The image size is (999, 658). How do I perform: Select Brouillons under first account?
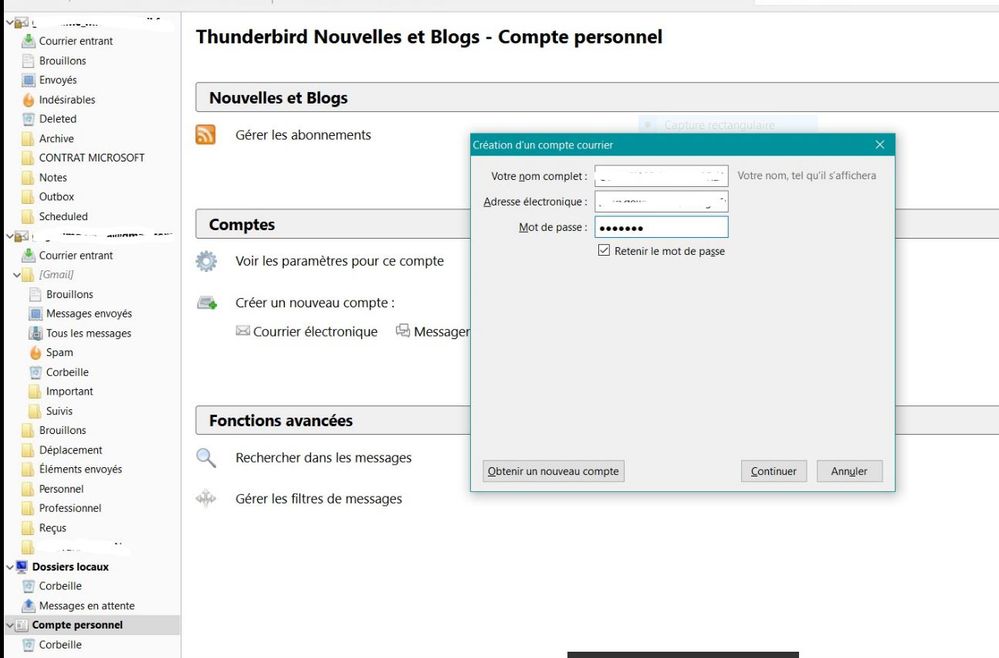coord(62,61)
